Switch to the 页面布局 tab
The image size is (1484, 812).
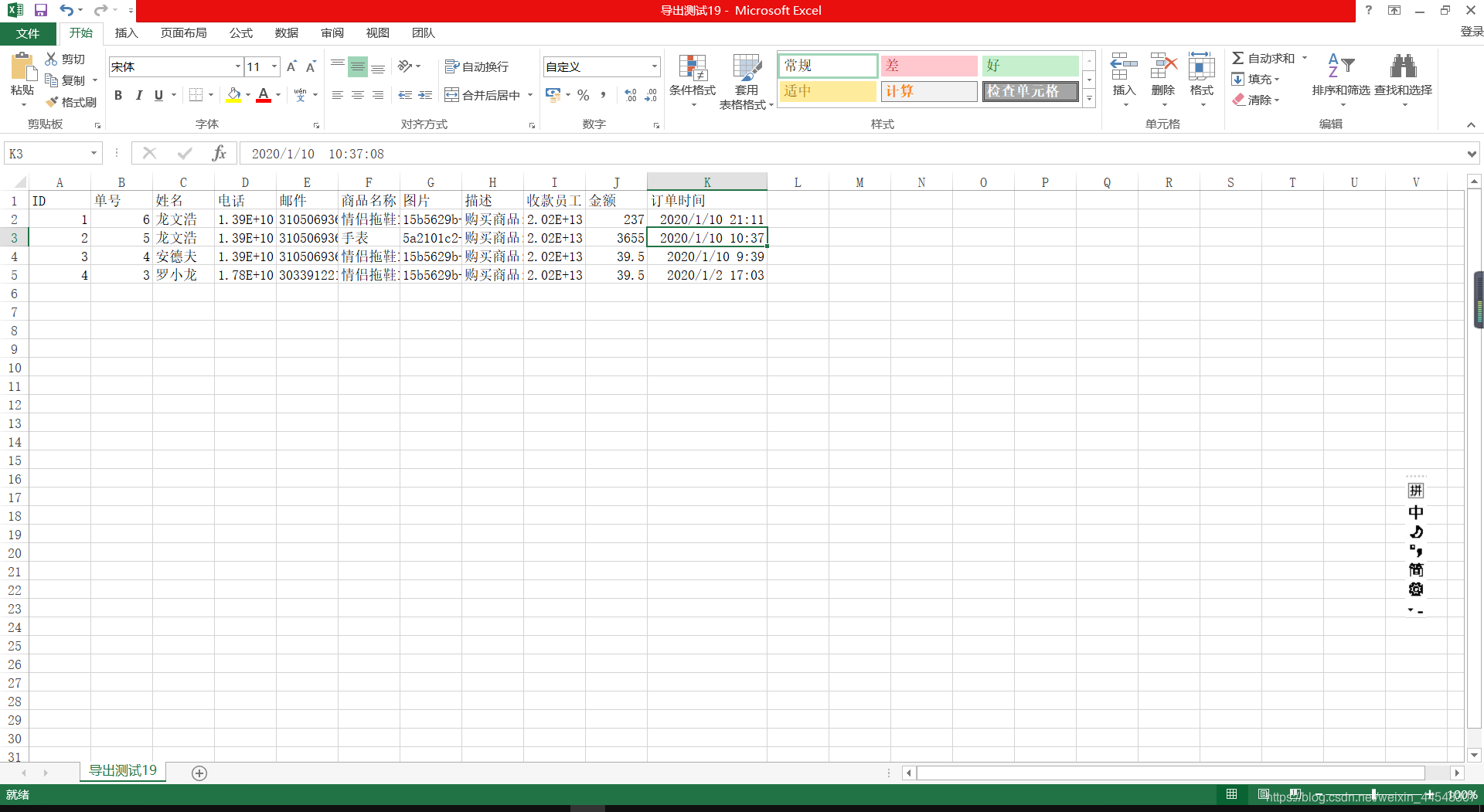coord(184,33)
